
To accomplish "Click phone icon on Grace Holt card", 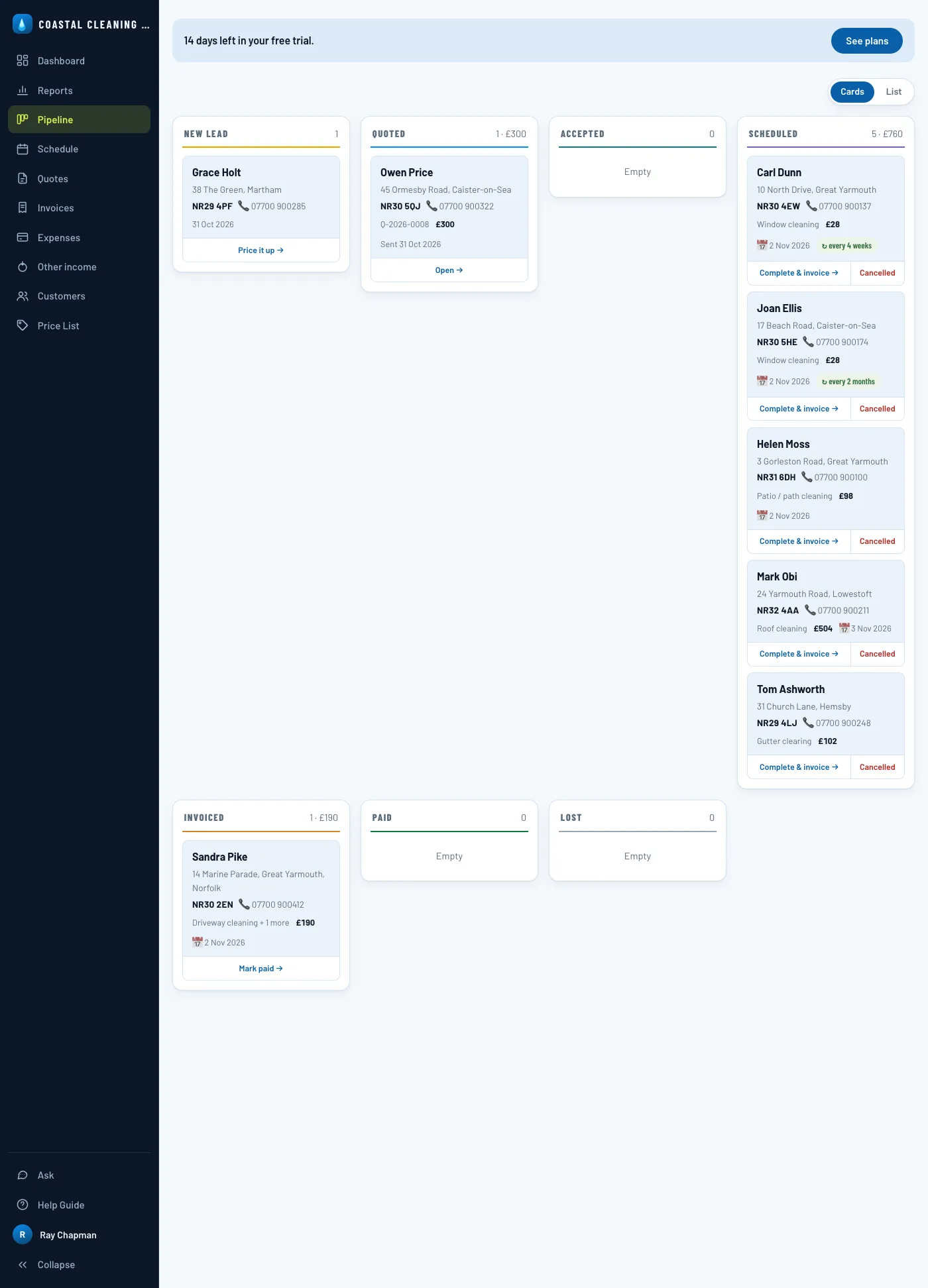I will pos(243,206).
